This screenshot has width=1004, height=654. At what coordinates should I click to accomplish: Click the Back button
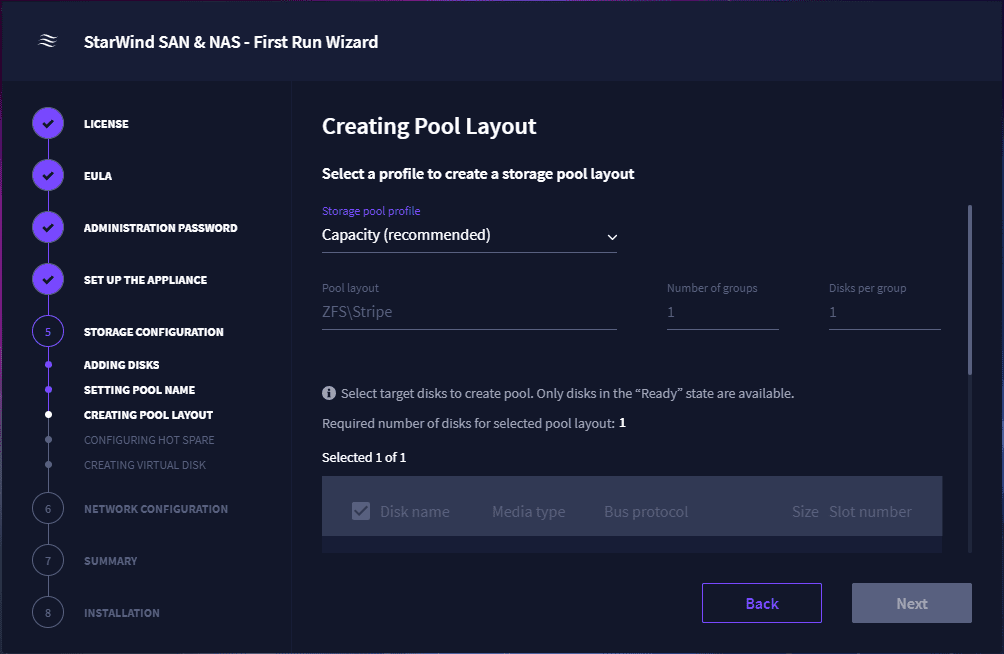tap(762, 603)
